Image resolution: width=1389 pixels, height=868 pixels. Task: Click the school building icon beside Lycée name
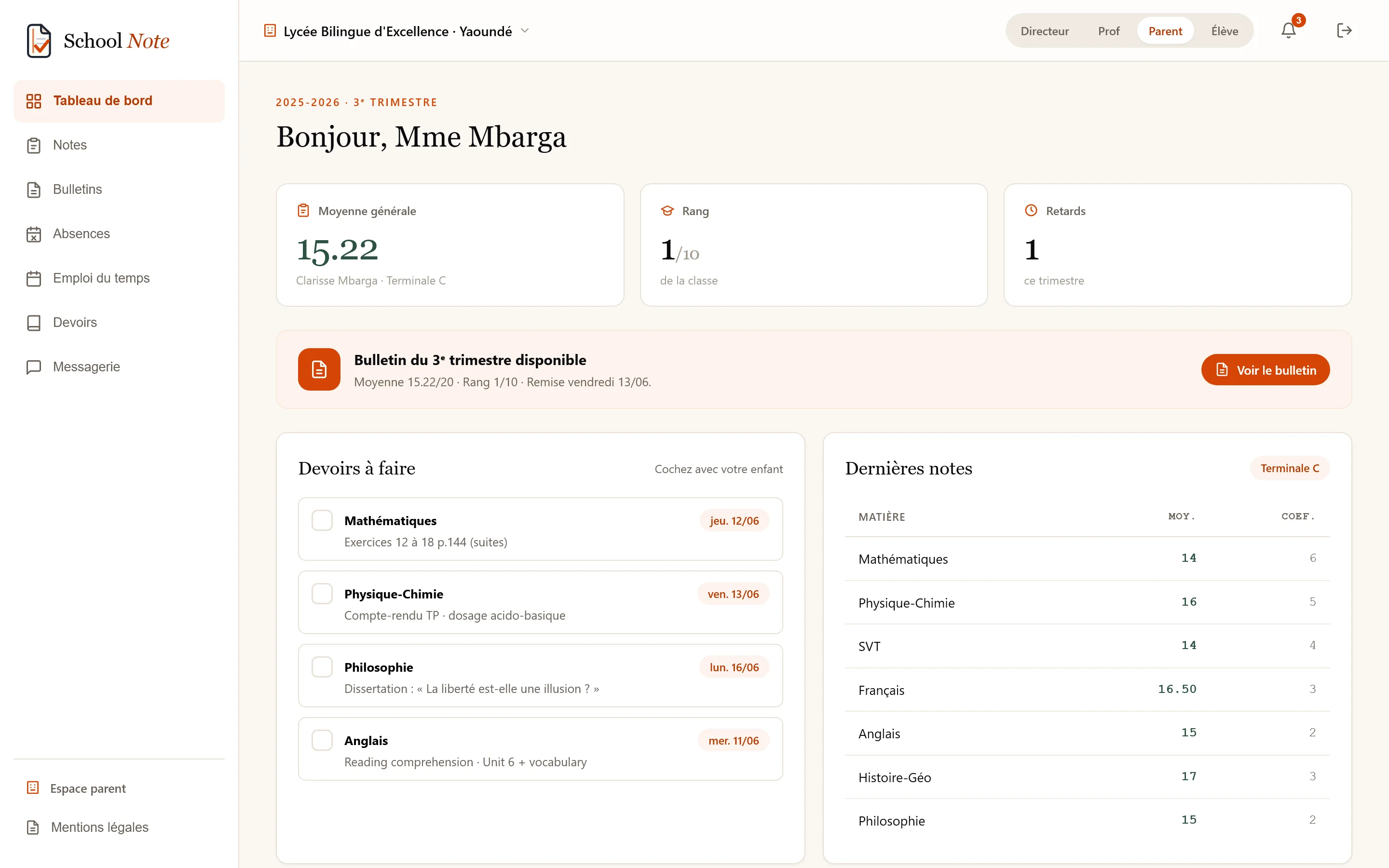click(270, 30)
